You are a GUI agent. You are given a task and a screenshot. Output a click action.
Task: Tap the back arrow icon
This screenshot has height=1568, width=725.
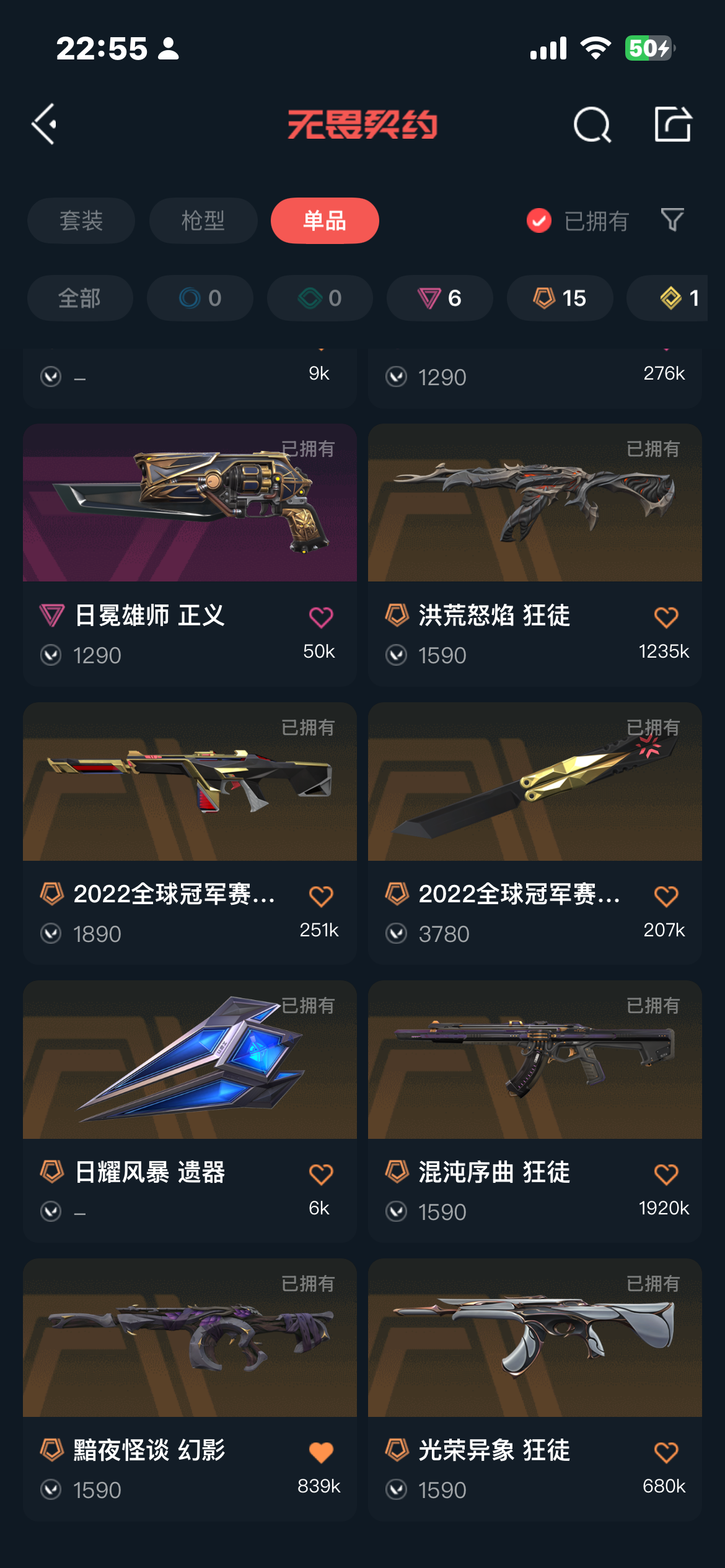tap(44, 124)
